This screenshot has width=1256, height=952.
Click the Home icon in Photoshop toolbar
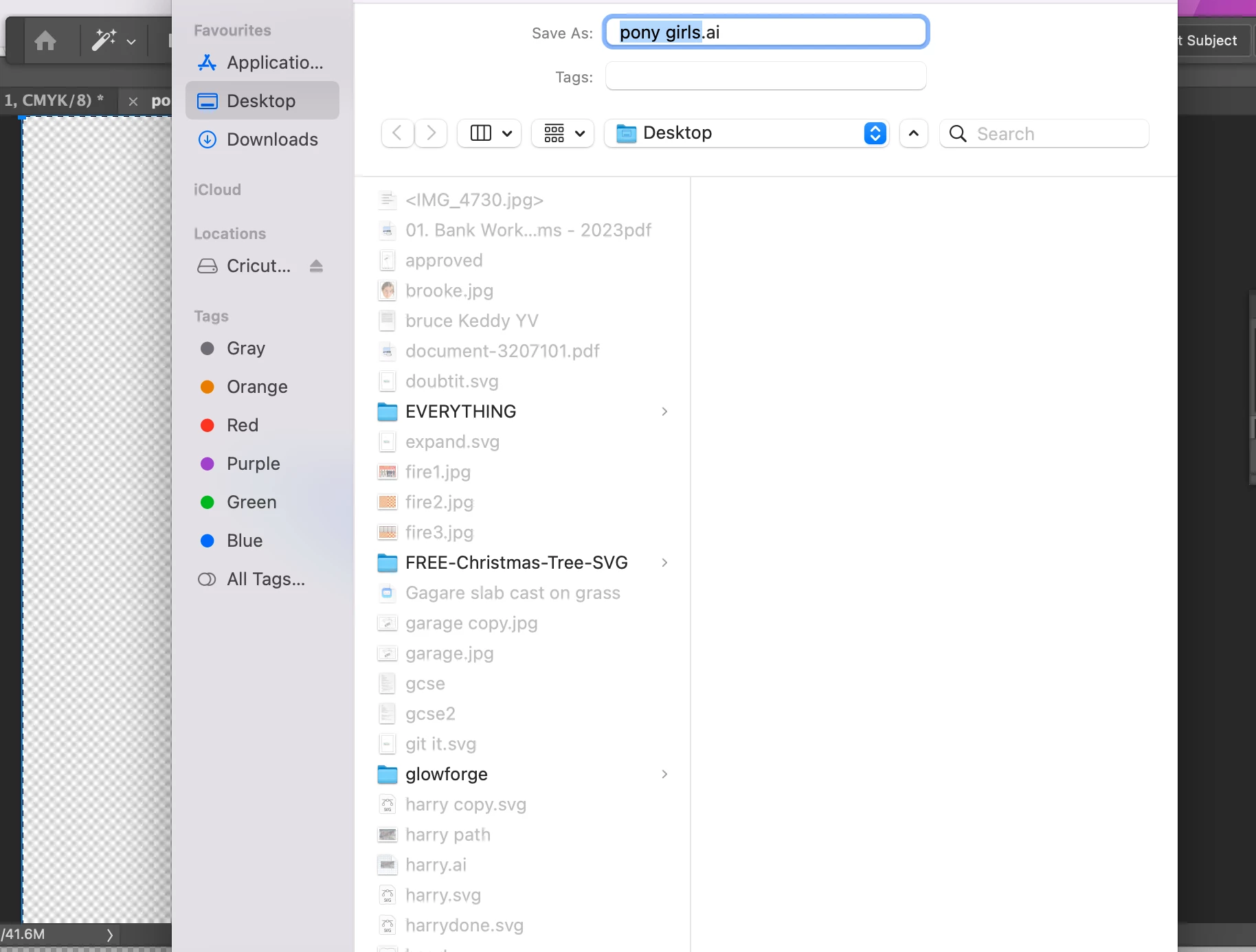(x=45, y=41)
